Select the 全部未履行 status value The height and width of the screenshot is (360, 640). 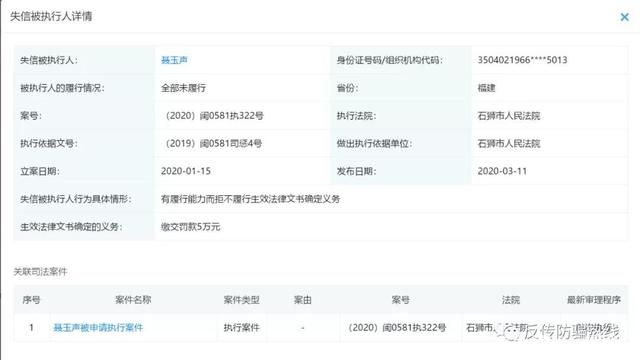pos(183,88)
